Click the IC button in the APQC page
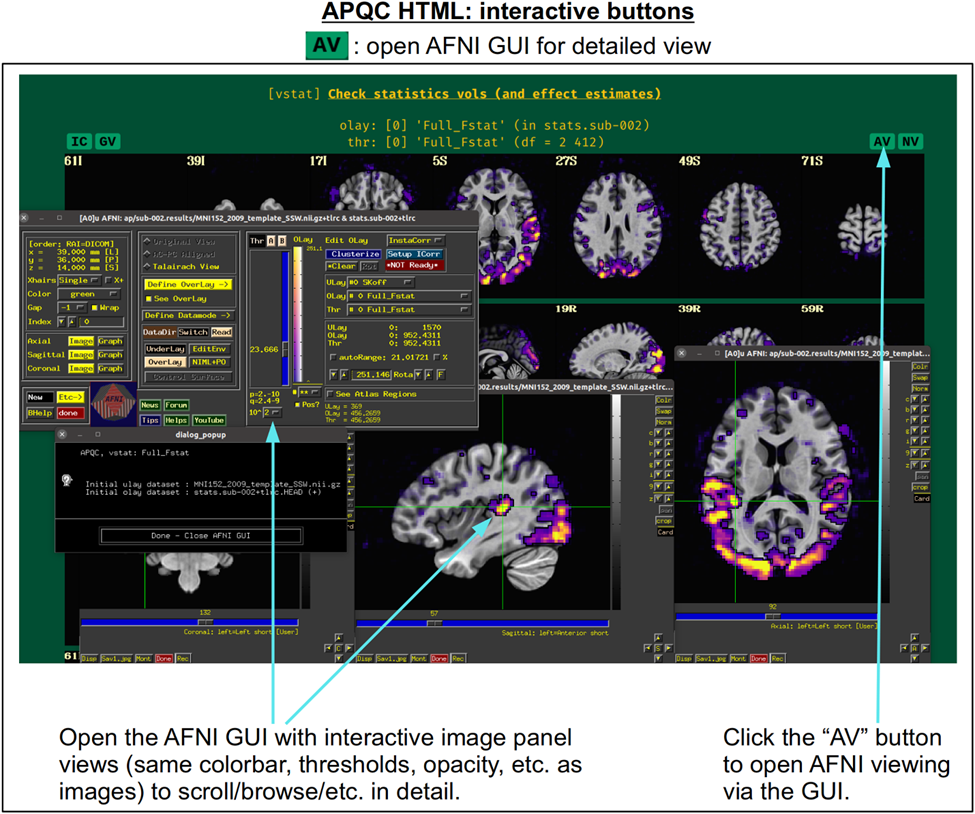 [x=79, y=142]
